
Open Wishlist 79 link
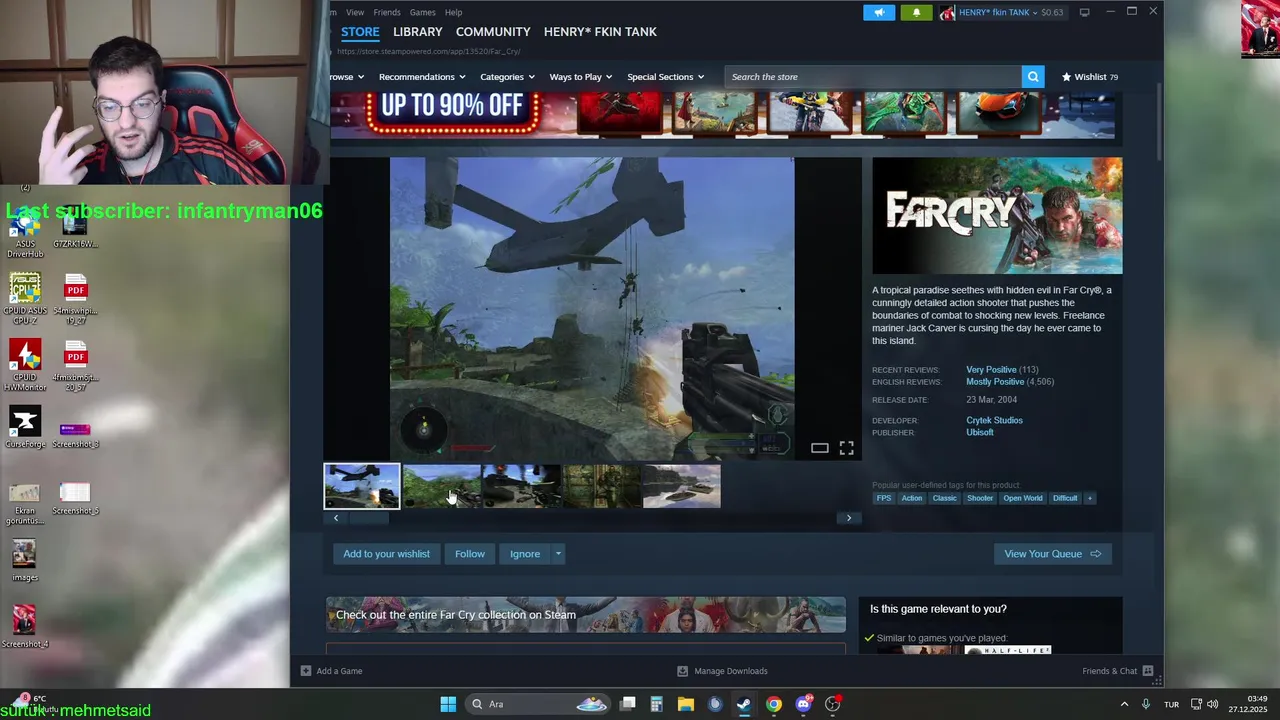tap(1090, 77)
